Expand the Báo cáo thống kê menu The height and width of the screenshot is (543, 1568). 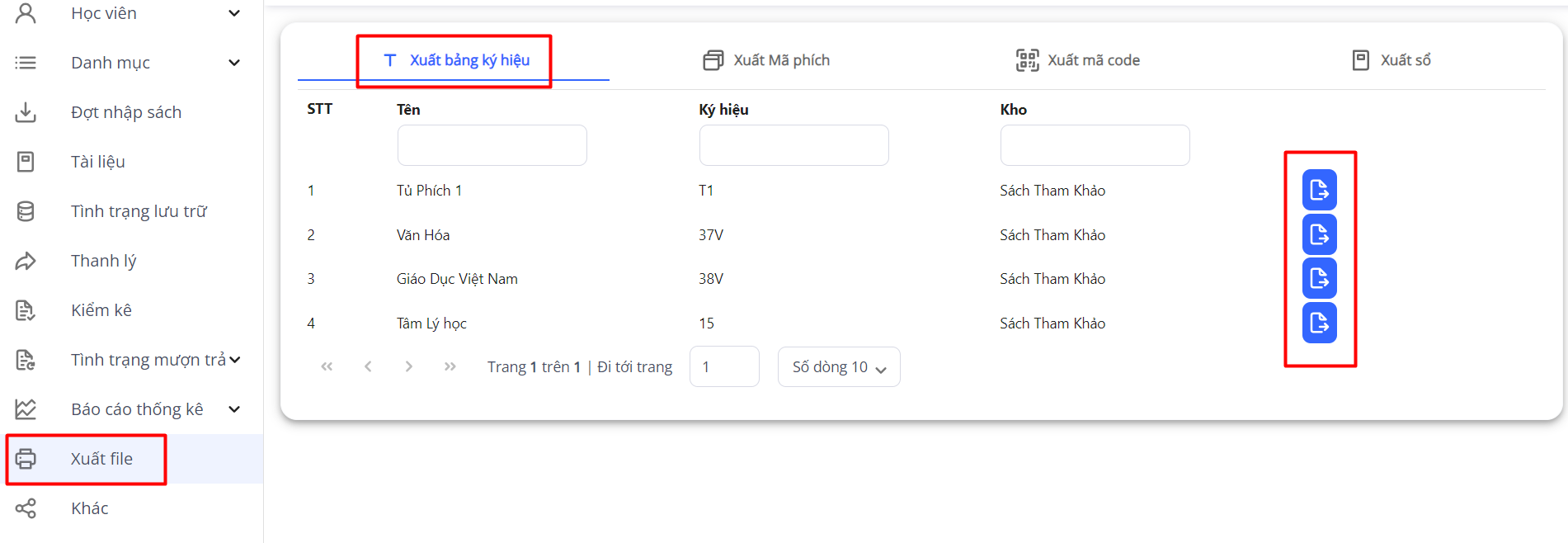(234, 409)
